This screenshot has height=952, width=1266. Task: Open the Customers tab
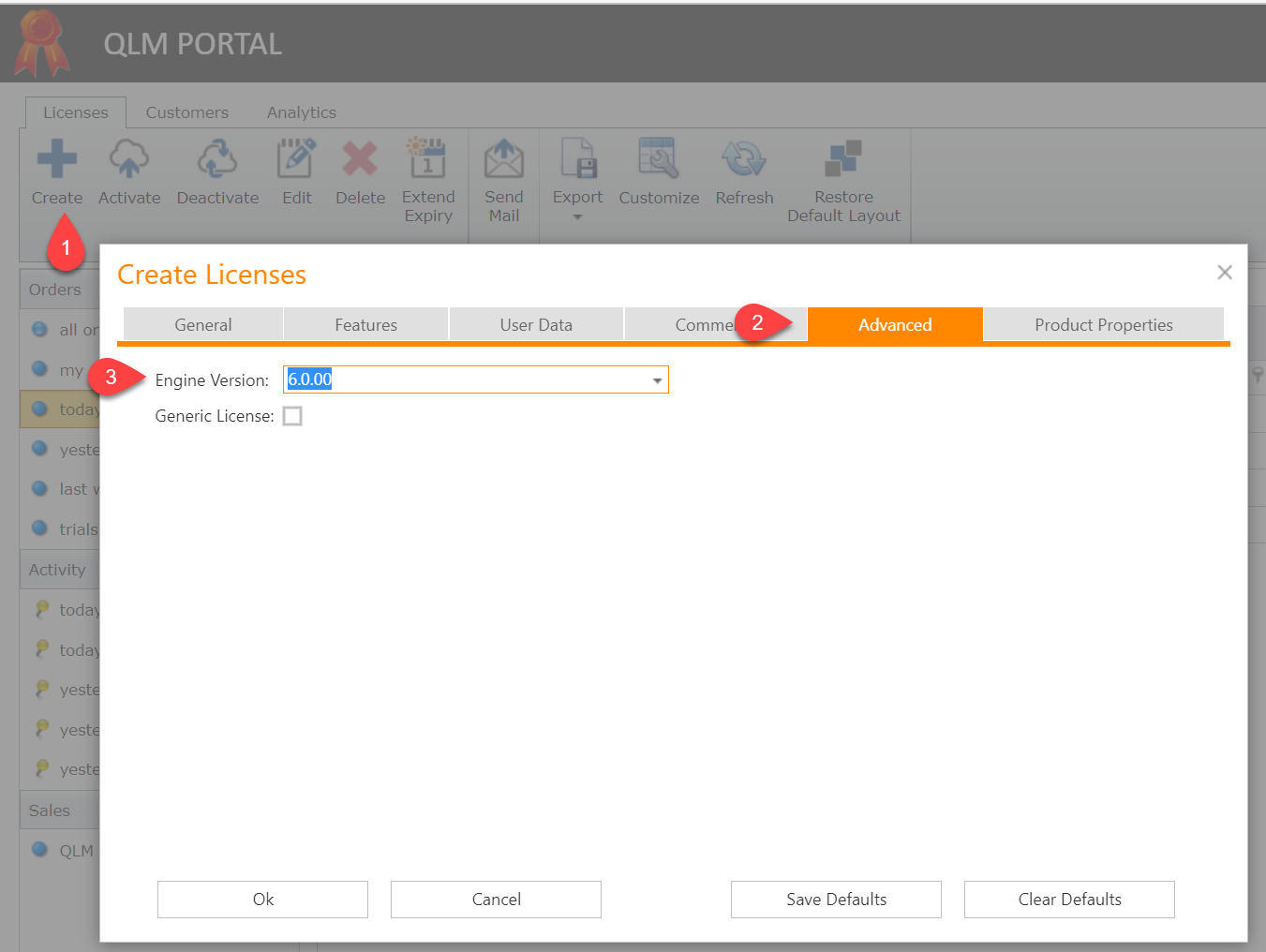point(186,112)
